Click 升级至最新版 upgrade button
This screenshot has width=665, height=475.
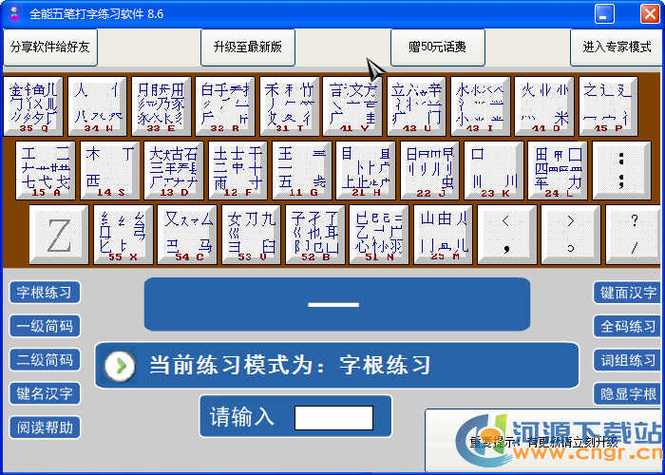coord(248,47)
